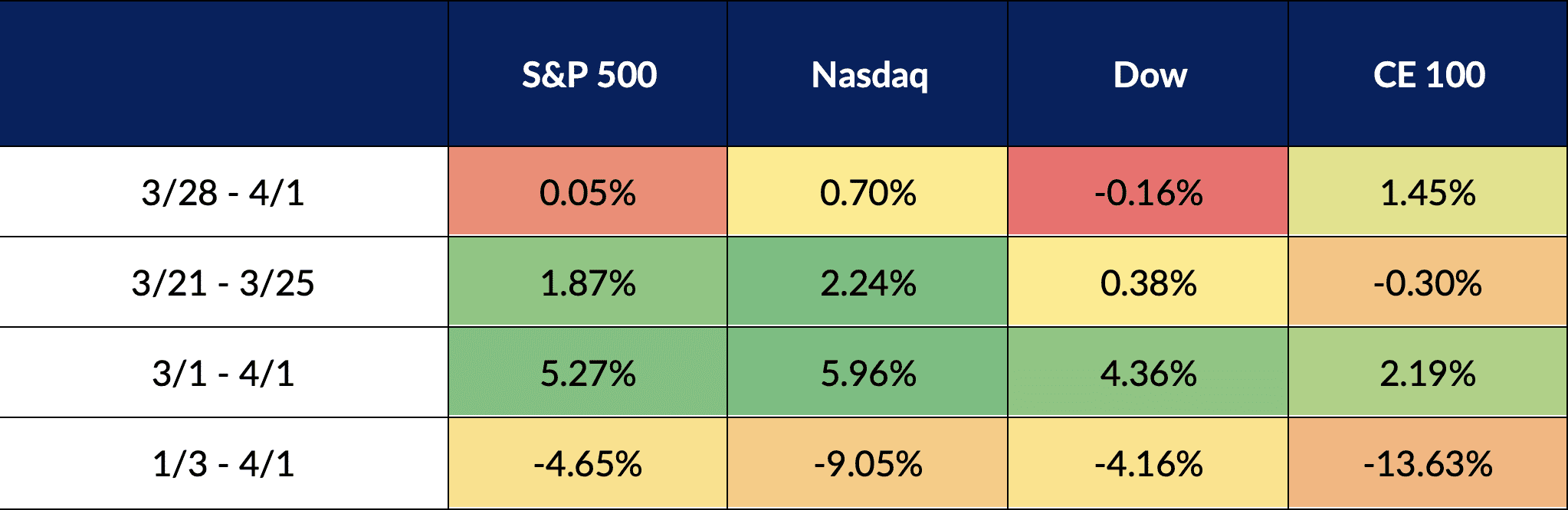This screenshot has width=1568, height=510.
Task: Click the S&P 500 column header
Action: pos(589,75)
